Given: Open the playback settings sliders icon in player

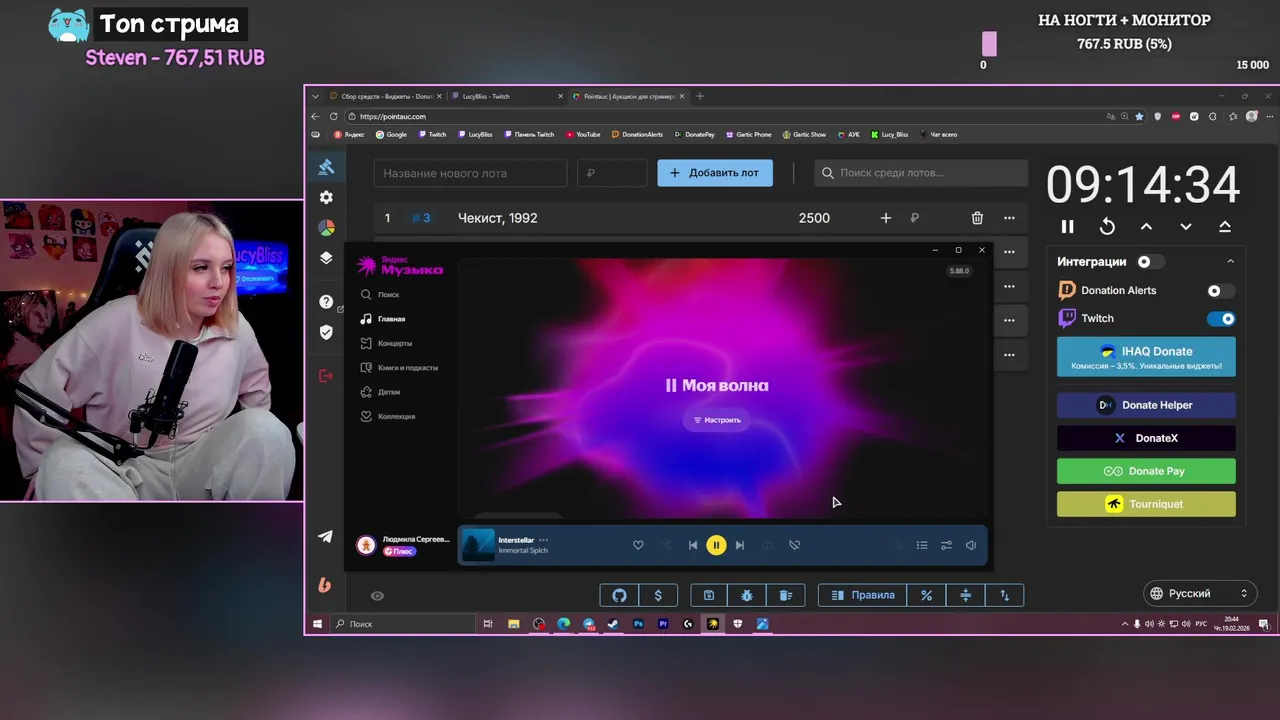Looking at the screenshot, I should 946,545.
